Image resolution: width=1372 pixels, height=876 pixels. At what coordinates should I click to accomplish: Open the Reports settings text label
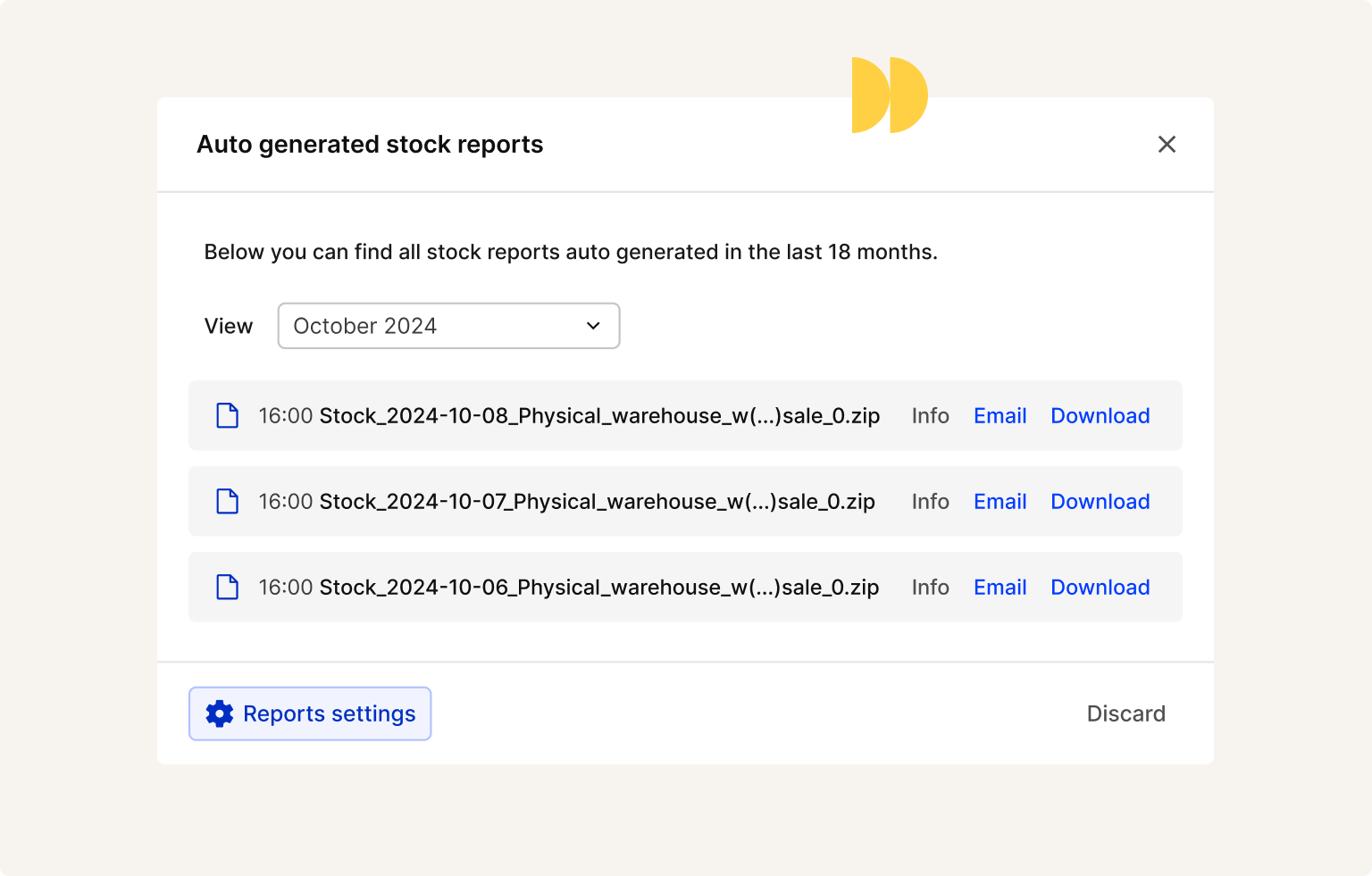click(329, 713)
